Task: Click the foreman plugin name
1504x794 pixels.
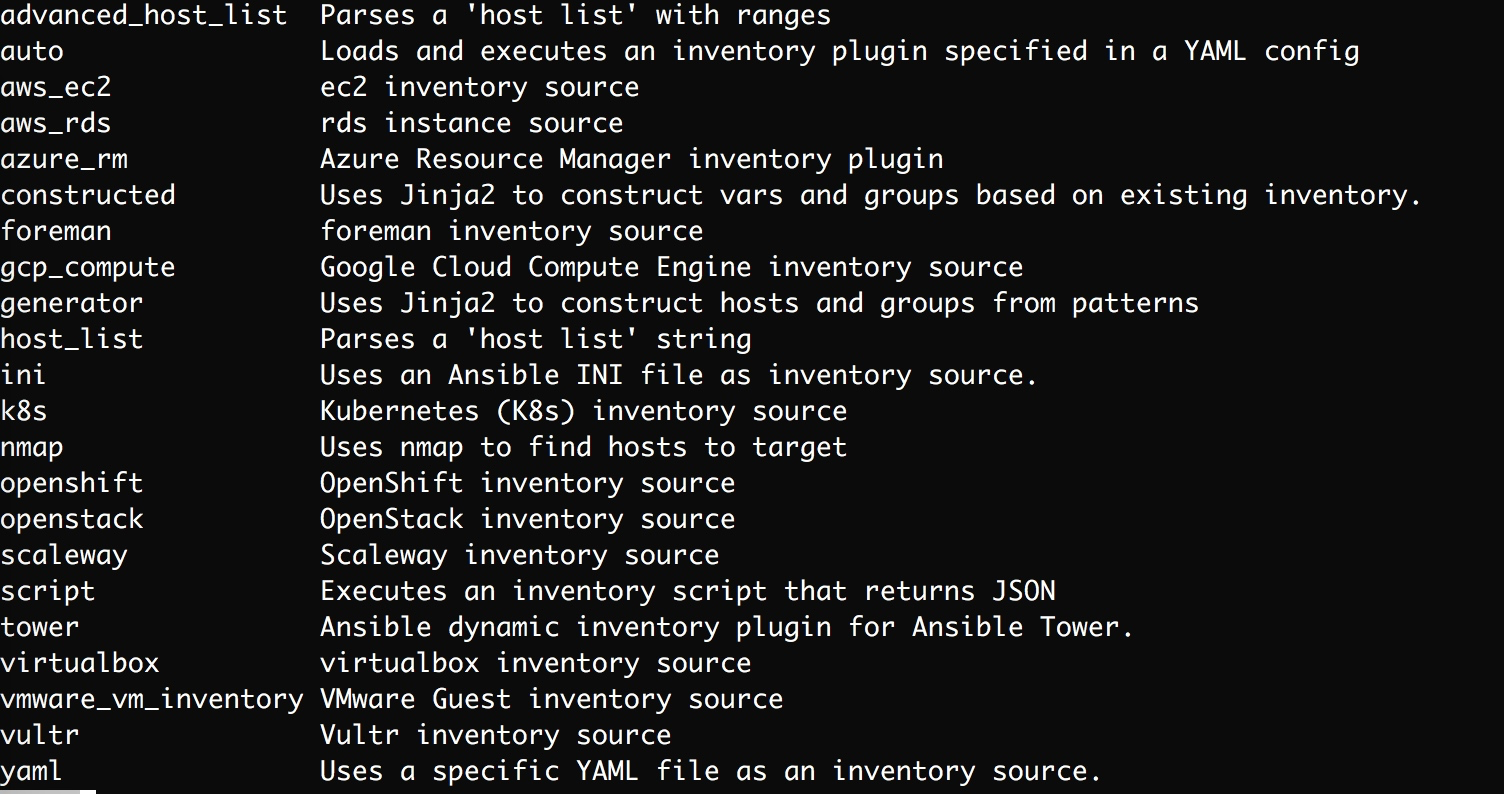Action: coord(56,231)
